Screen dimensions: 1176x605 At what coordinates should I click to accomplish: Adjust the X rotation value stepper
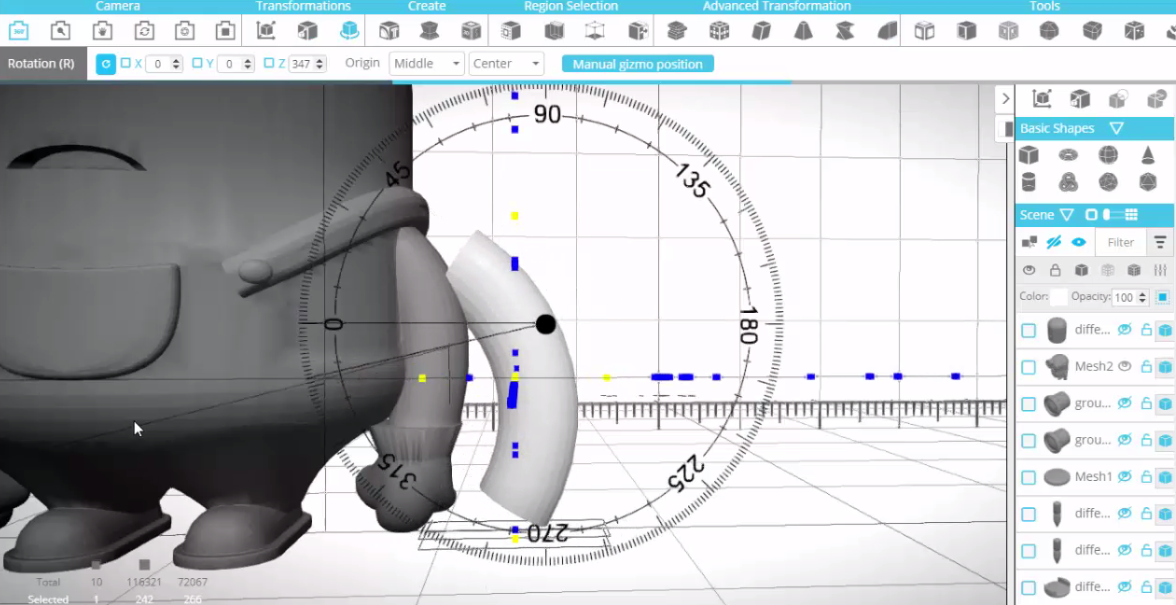pyautogui.click(x=176, y=64)
